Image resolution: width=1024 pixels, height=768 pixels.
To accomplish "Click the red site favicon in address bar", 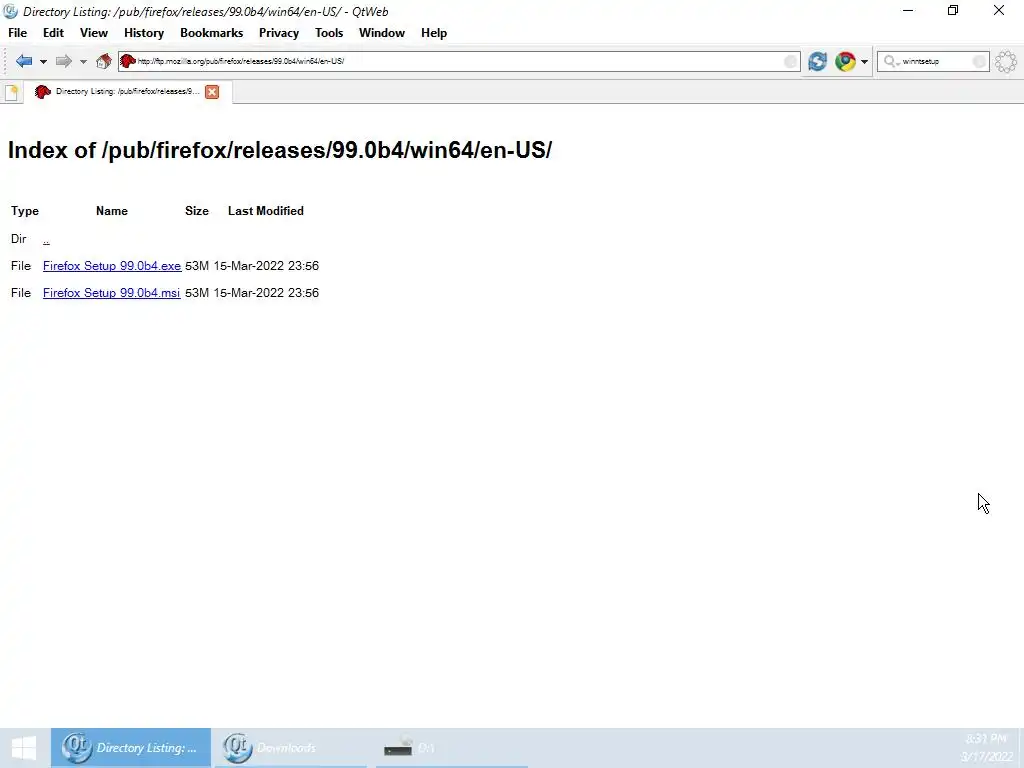I will (128, 61).
